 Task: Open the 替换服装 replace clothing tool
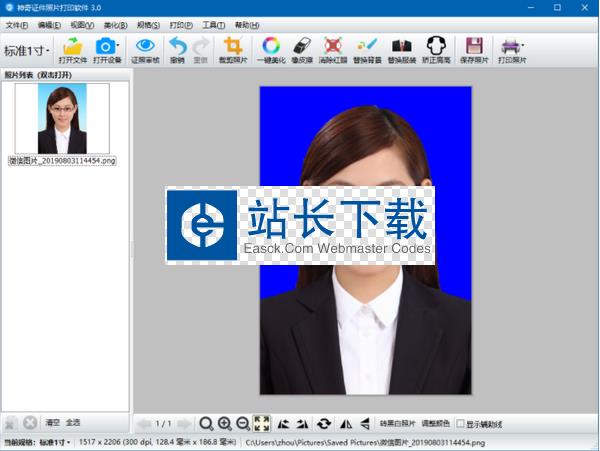(401, 46)
